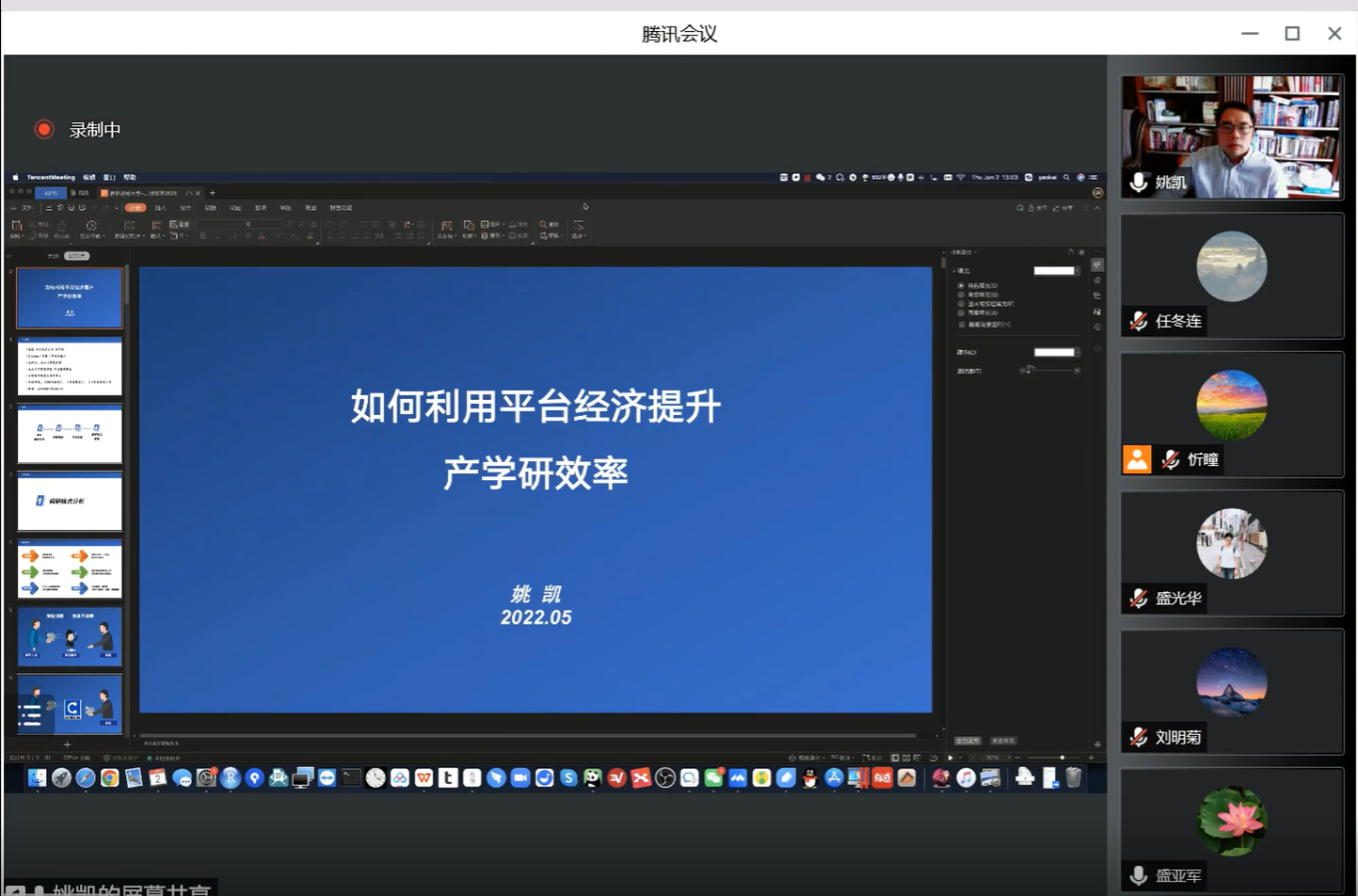Select the 科研痛点分析 slide thumbnail
This screenshot has height=896, width=1358.
click(70, 501)
